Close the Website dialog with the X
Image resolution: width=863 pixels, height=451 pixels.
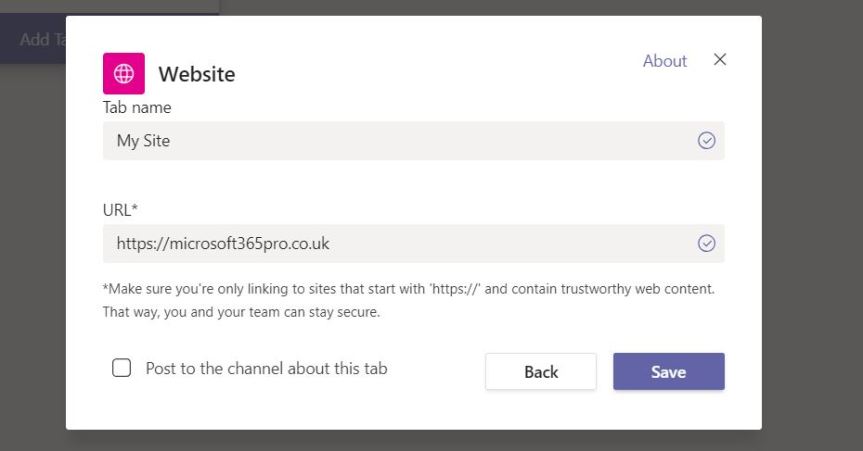click(x=719, y=60)
